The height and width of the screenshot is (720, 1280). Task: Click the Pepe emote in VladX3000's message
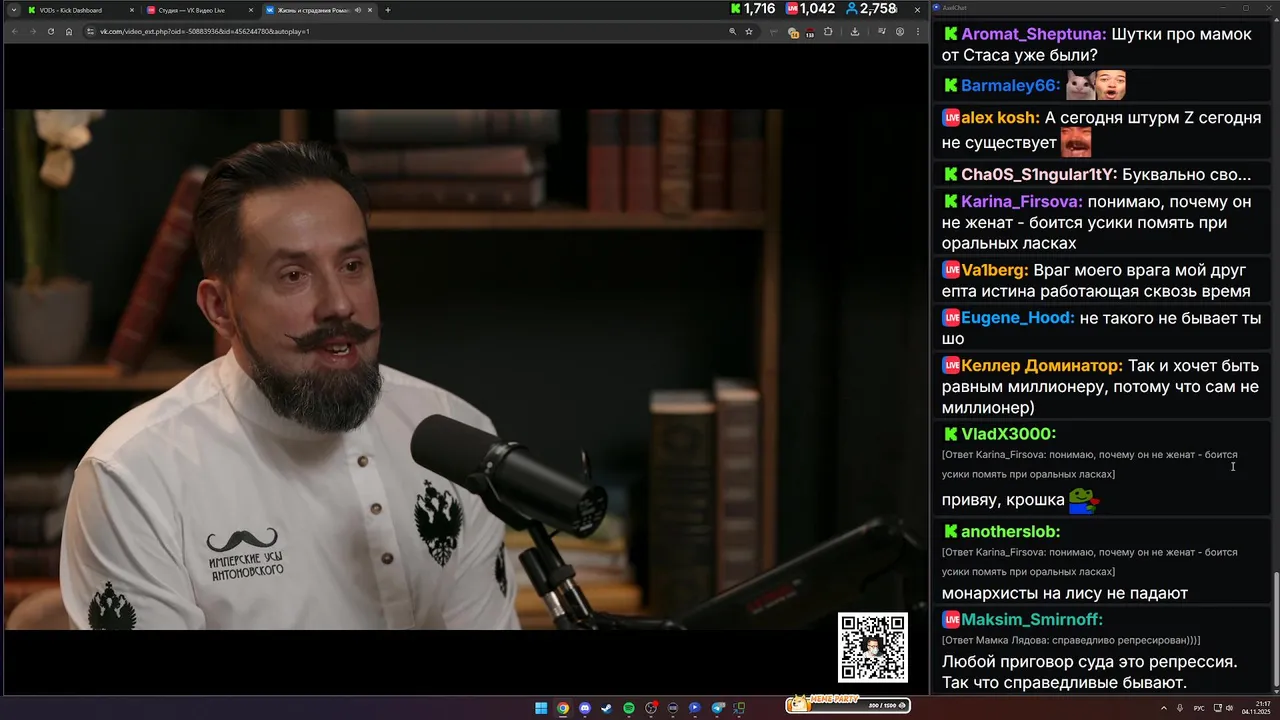coord(1084,499)
